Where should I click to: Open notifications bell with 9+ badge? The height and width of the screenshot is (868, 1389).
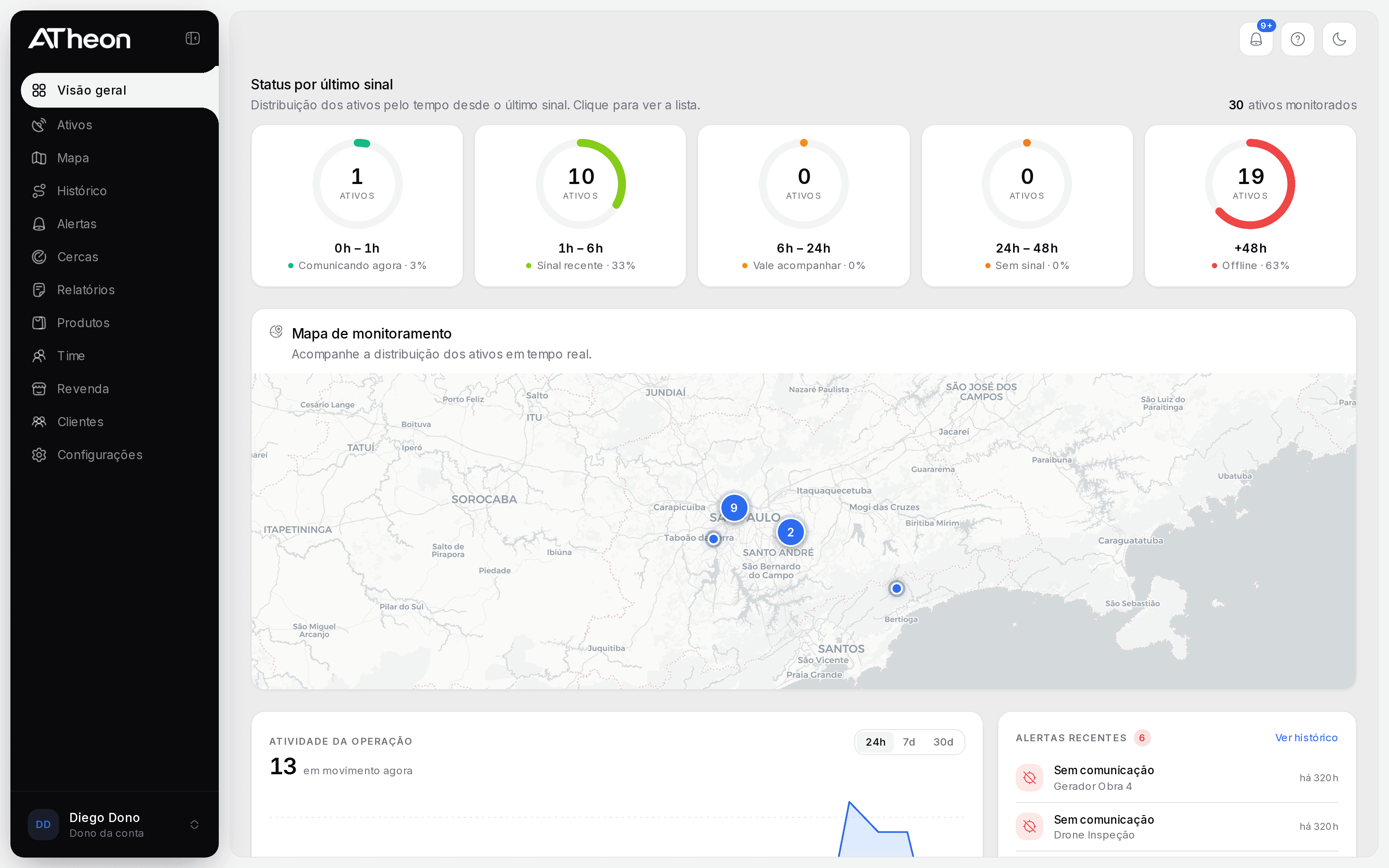coord(1256,39)
